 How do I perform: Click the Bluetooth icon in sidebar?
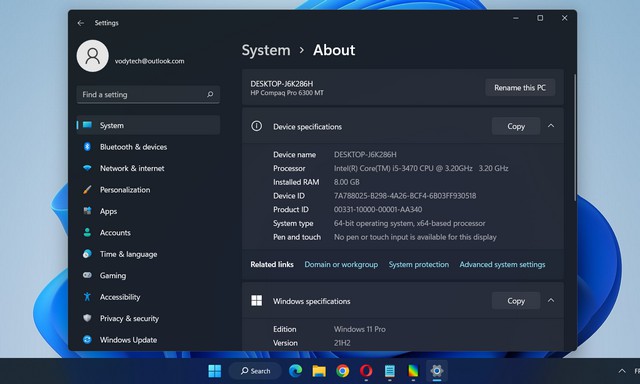tap(87, 146)
